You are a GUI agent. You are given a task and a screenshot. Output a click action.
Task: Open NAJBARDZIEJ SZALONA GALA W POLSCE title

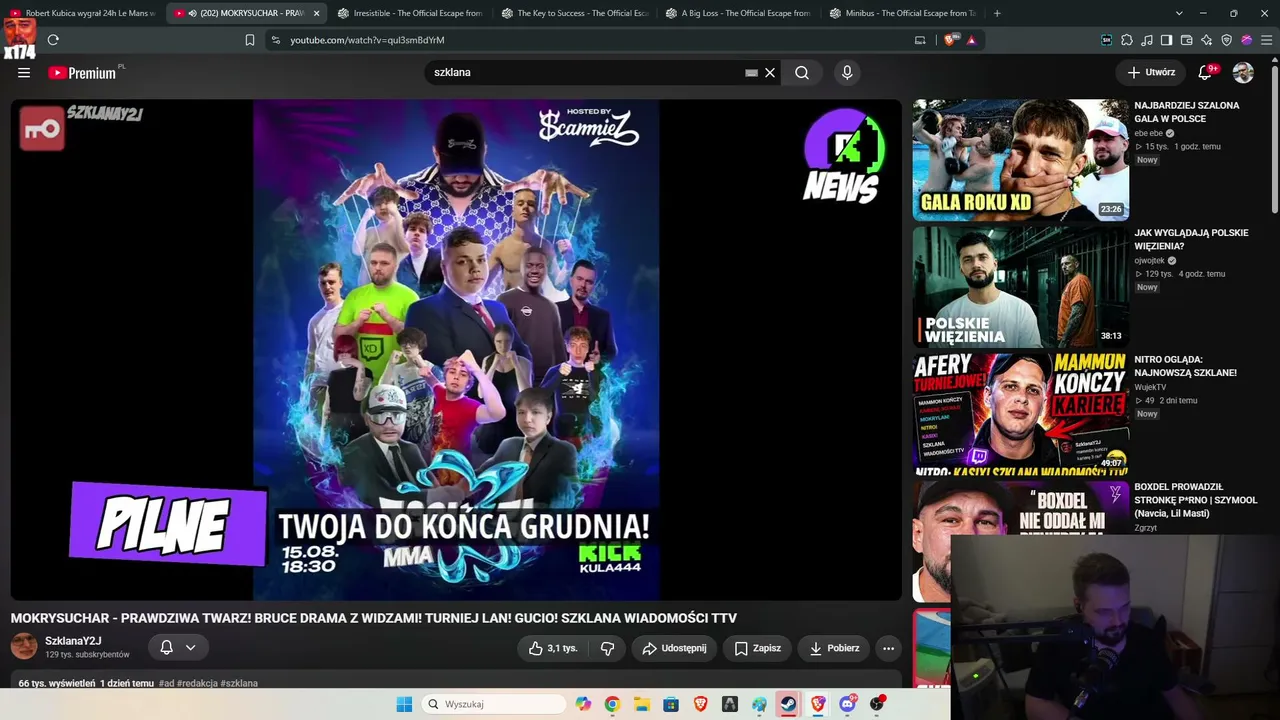(1186, 112)
